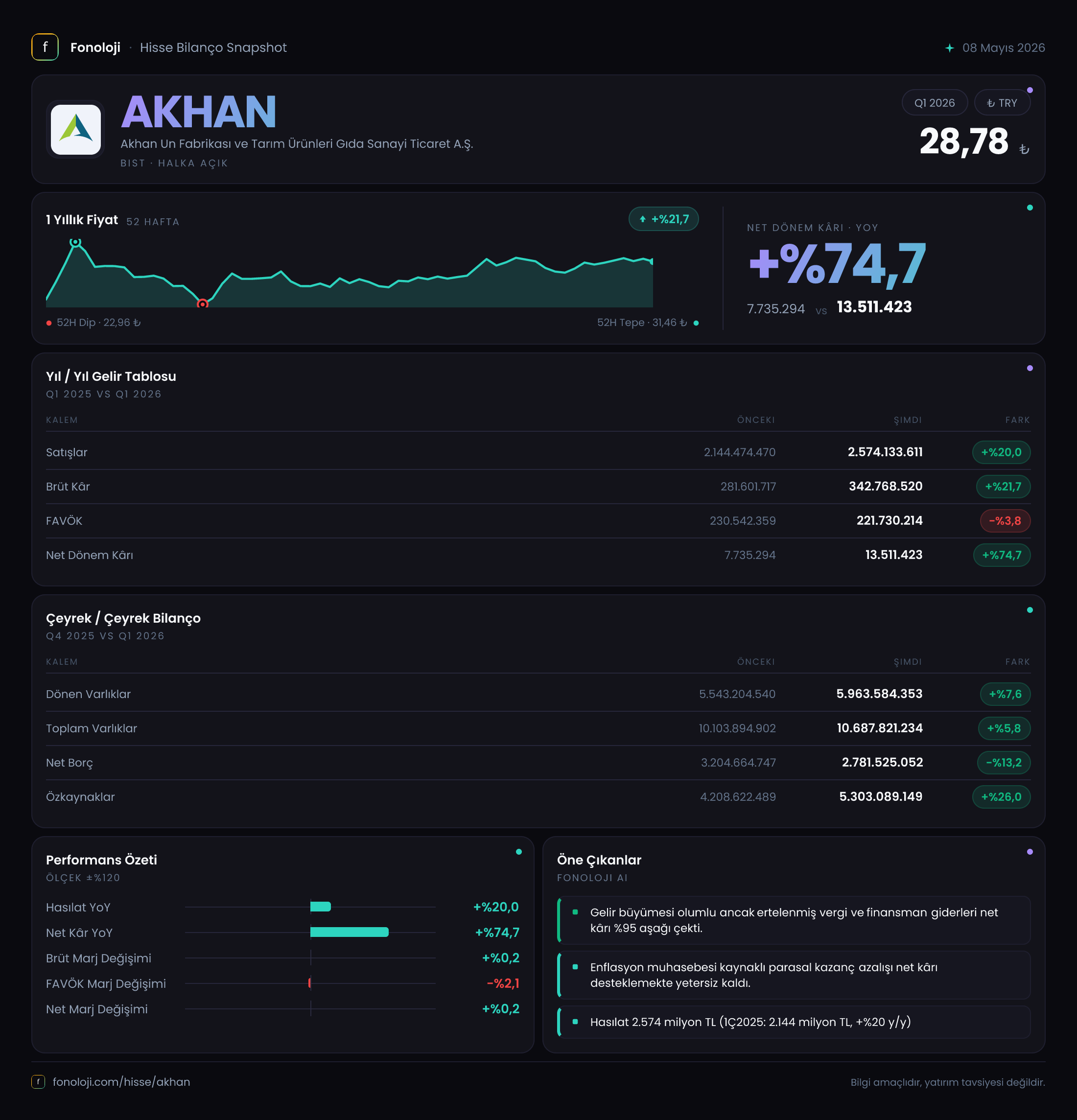Click the Dönen Varlıklar +%7,6 badge
This screenshot has width=1077, height=1120.
click(x=1005, y=694)
